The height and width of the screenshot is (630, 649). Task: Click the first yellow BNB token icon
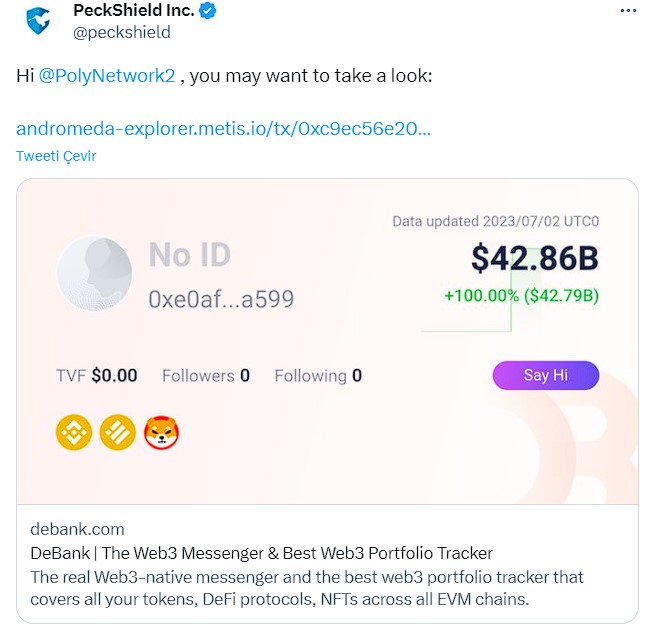click(x=72, y=433)
